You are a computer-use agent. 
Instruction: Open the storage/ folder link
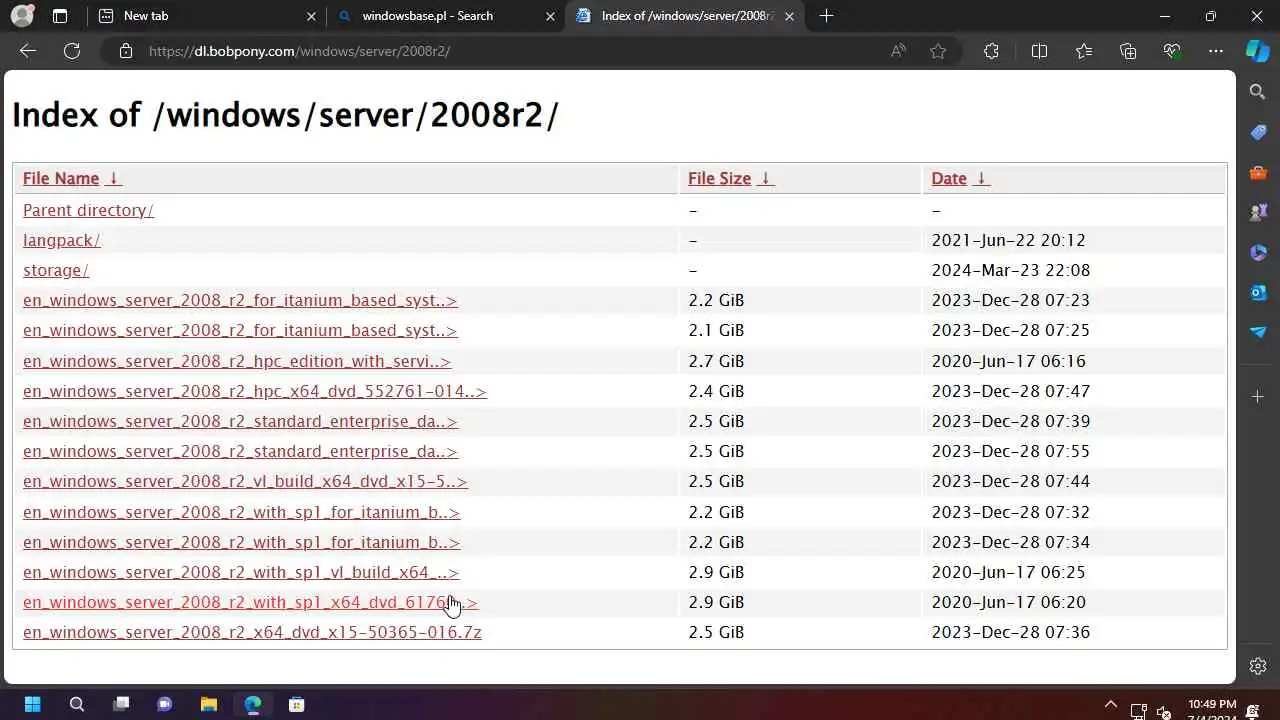(56, 270)
